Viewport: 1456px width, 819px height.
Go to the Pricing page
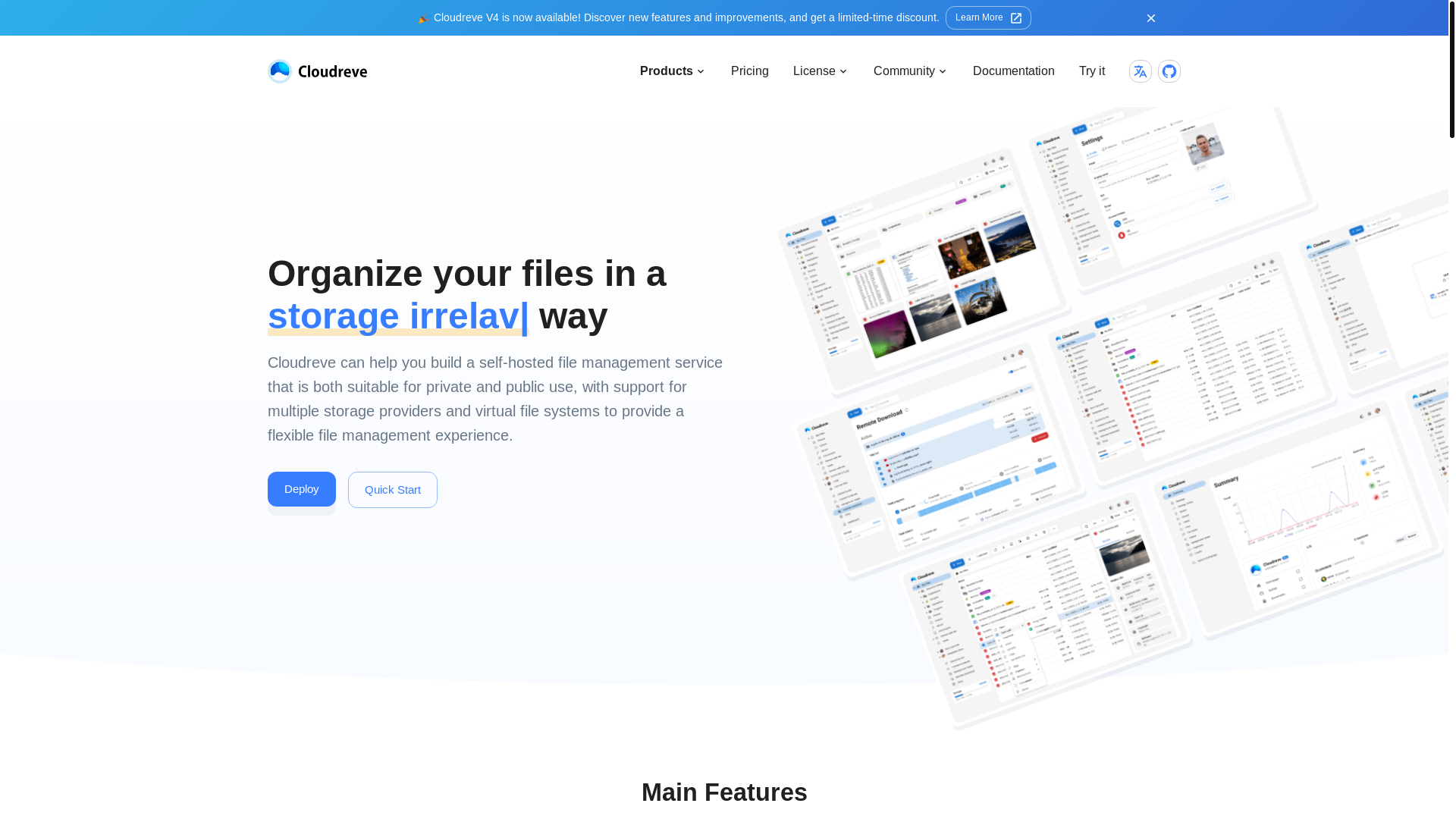(x=749, y=71)
